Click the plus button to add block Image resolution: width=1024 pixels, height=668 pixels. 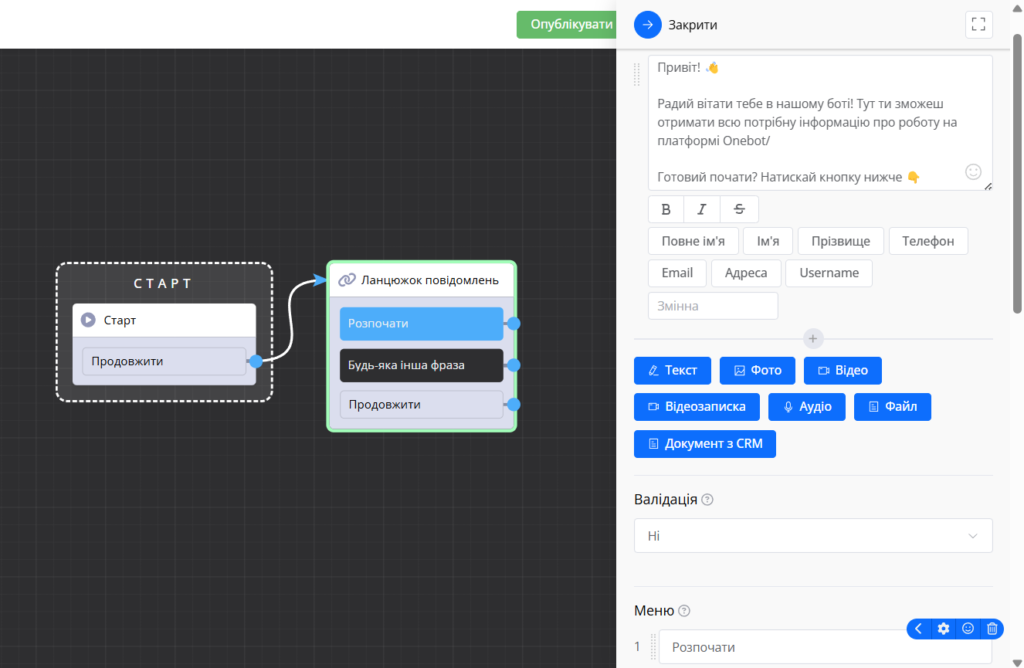(x=813, y=339)
